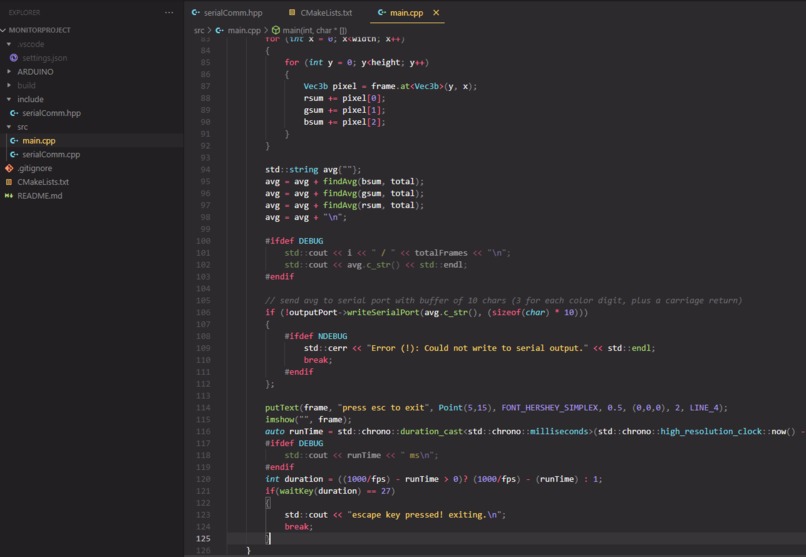
Task: Open the Explorer more actions ellipsis
Action: (169, 12)
